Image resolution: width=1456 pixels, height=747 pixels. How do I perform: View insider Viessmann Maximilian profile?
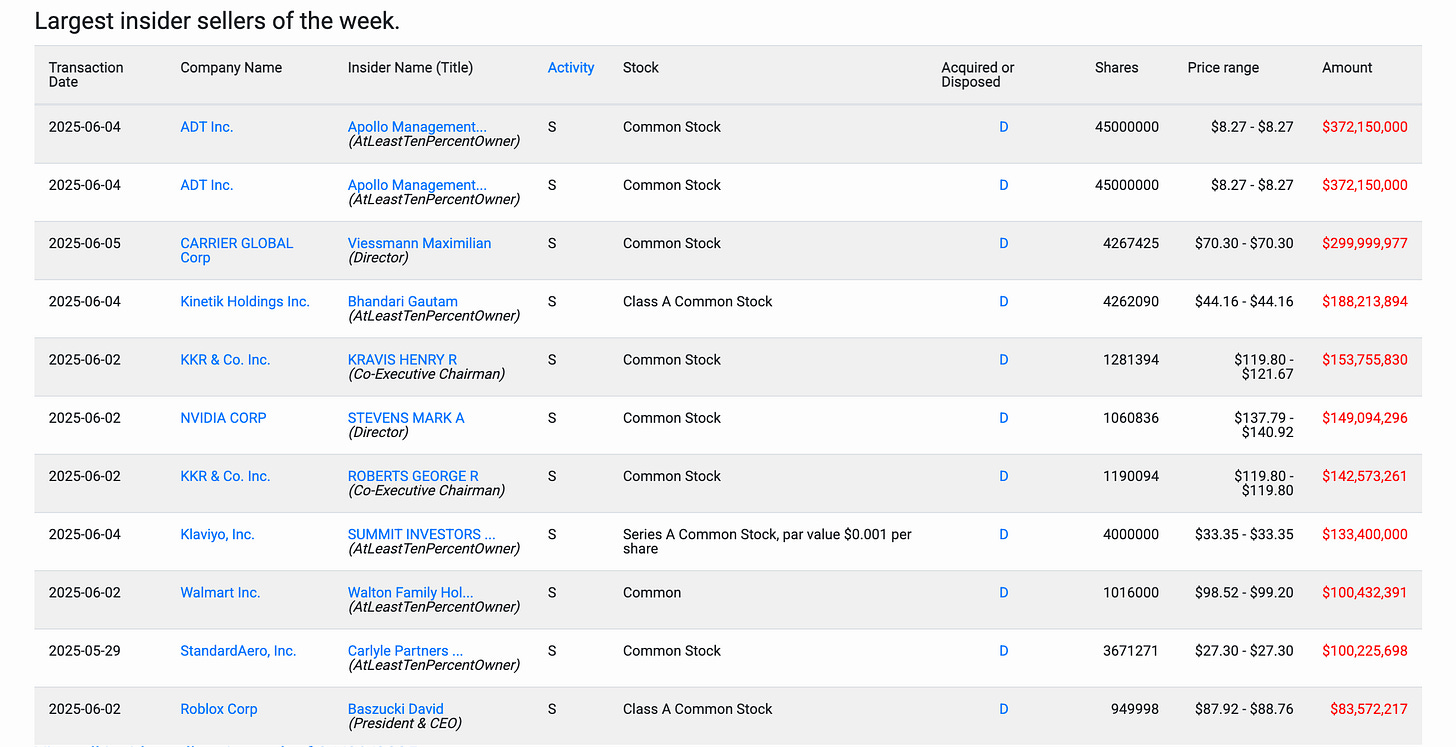[419, 243]
